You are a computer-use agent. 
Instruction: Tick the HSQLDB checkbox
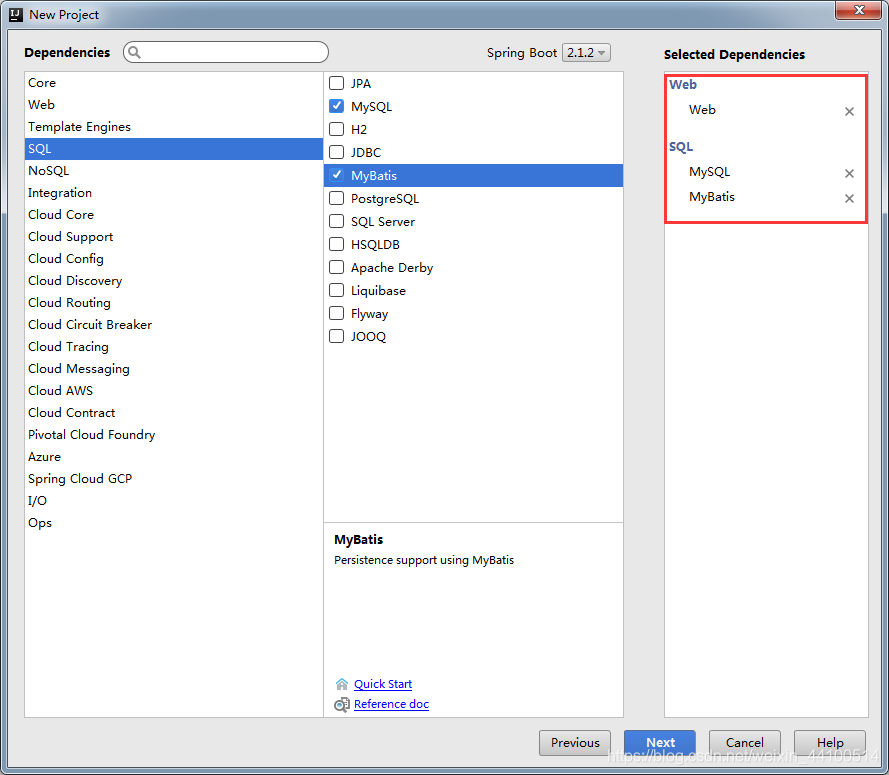tap(336, 244)
